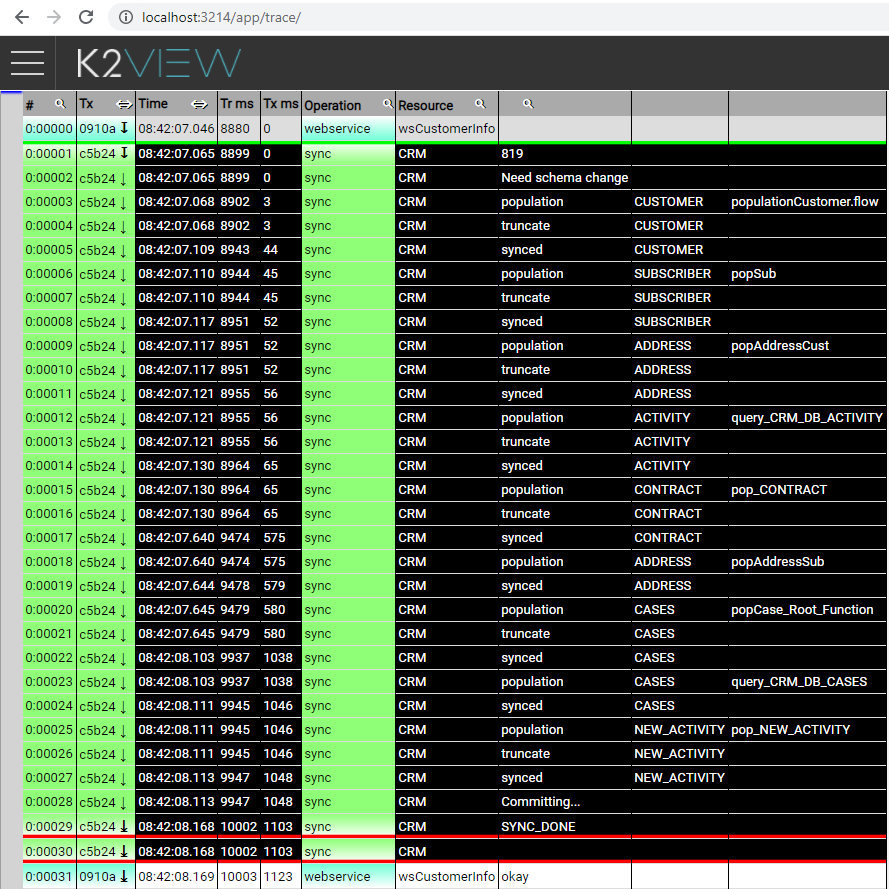Click the browser back arrow
The height and width of the screenshot is (889, 889).
pyautogui.click(x=22, y=17)
